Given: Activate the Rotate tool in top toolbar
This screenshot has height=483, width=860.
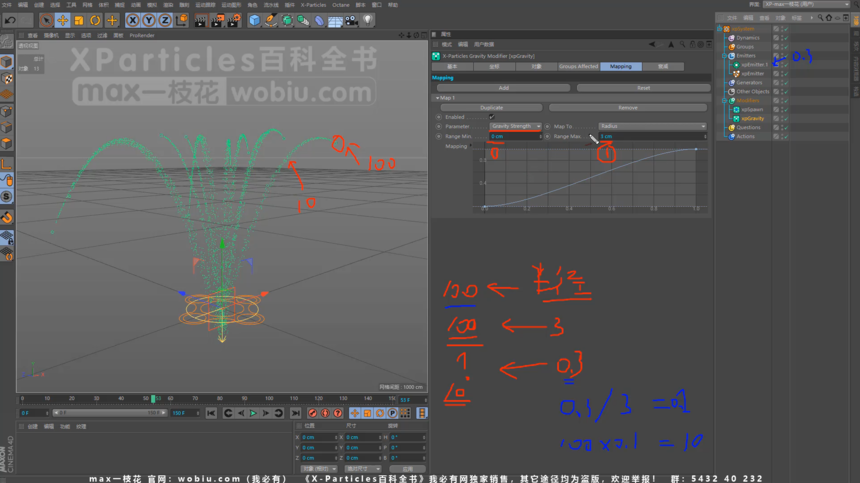Looking at the screenshot, I should [95, 21].
